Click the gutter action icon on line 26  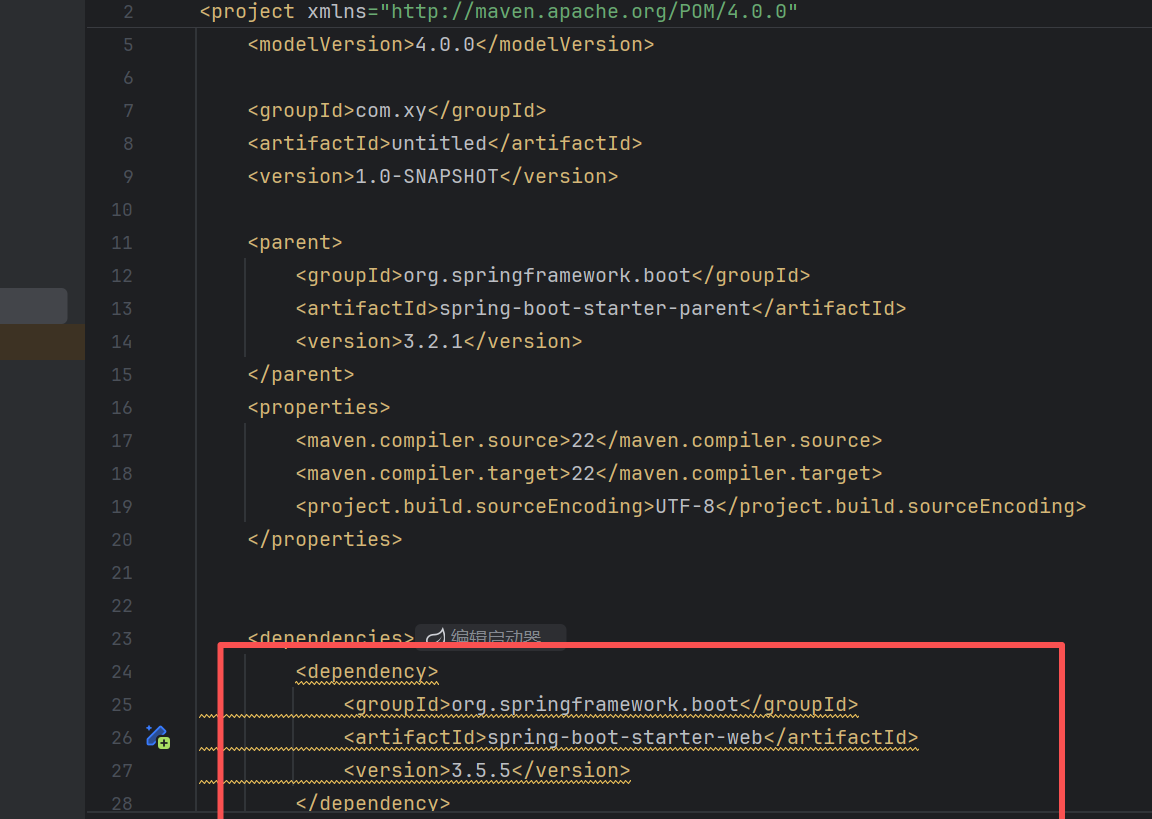point(158,737)
